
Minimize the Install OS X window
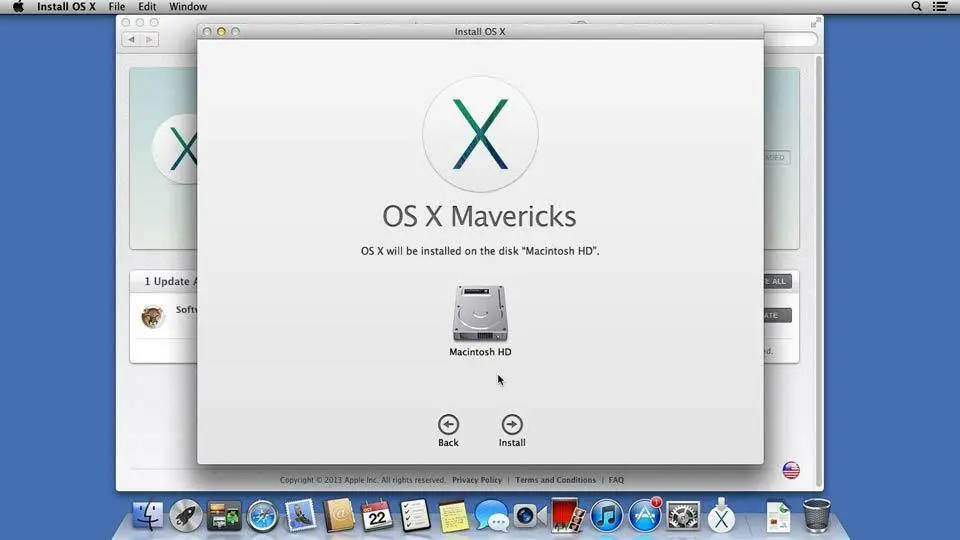pyautogui.click(x=221, y=31)
